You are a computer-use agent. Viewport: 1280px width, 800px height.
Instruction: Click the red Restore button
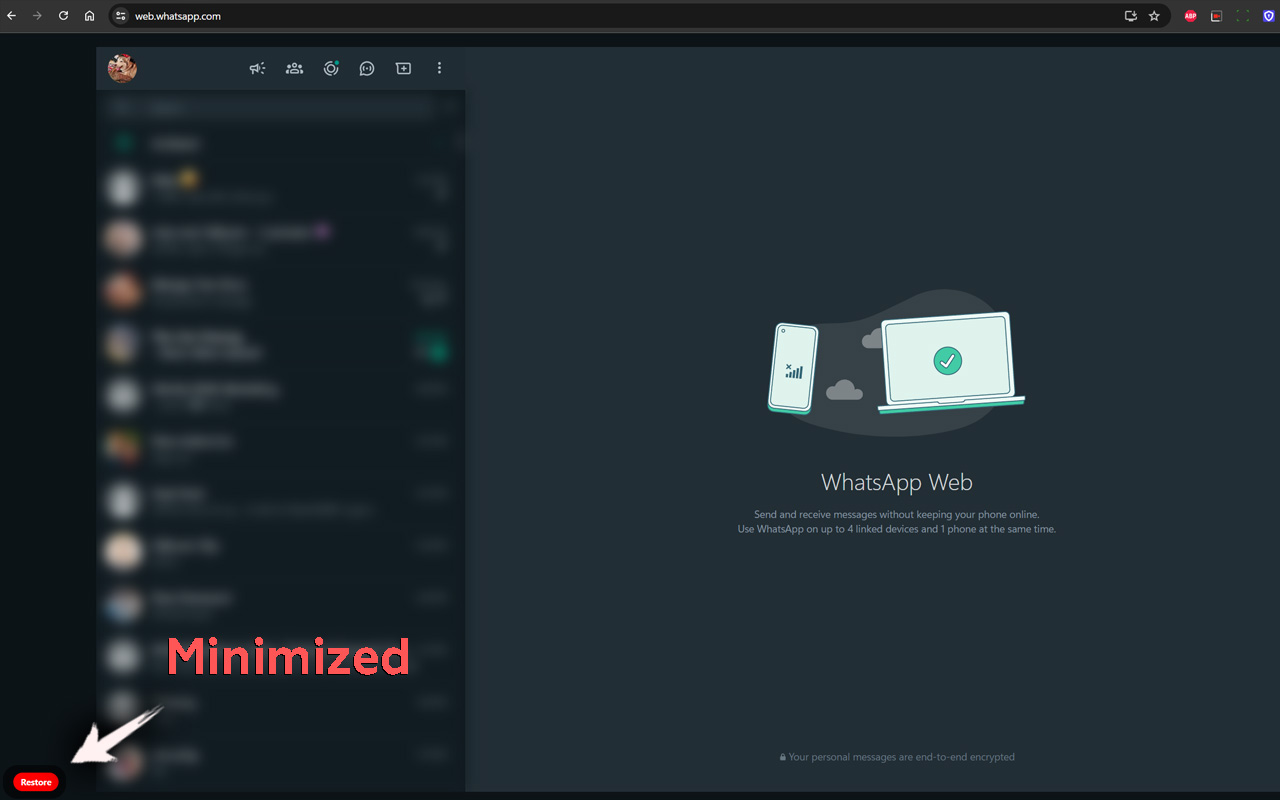coord(36,782)
